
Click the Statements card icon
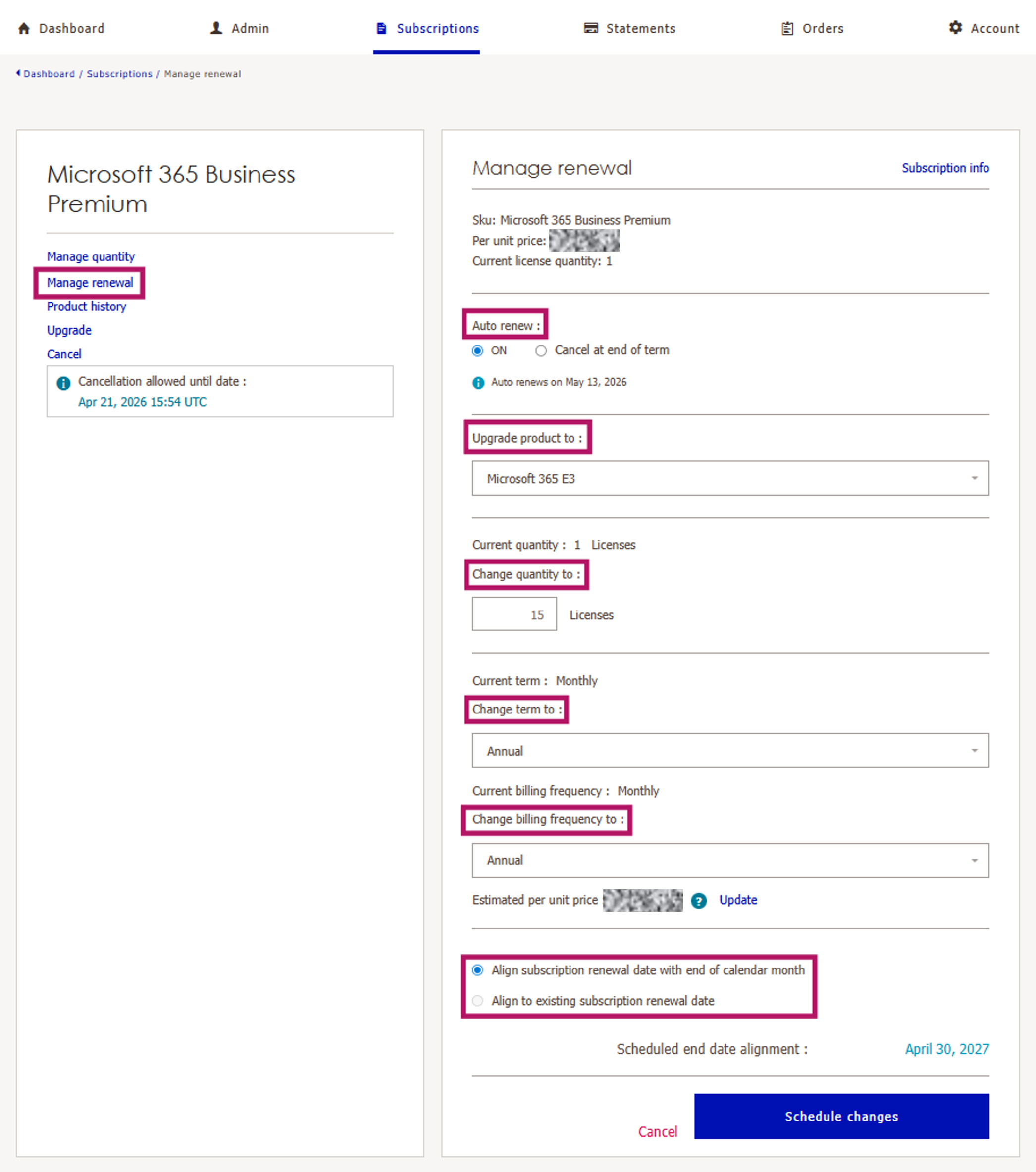tap(590, 28)
